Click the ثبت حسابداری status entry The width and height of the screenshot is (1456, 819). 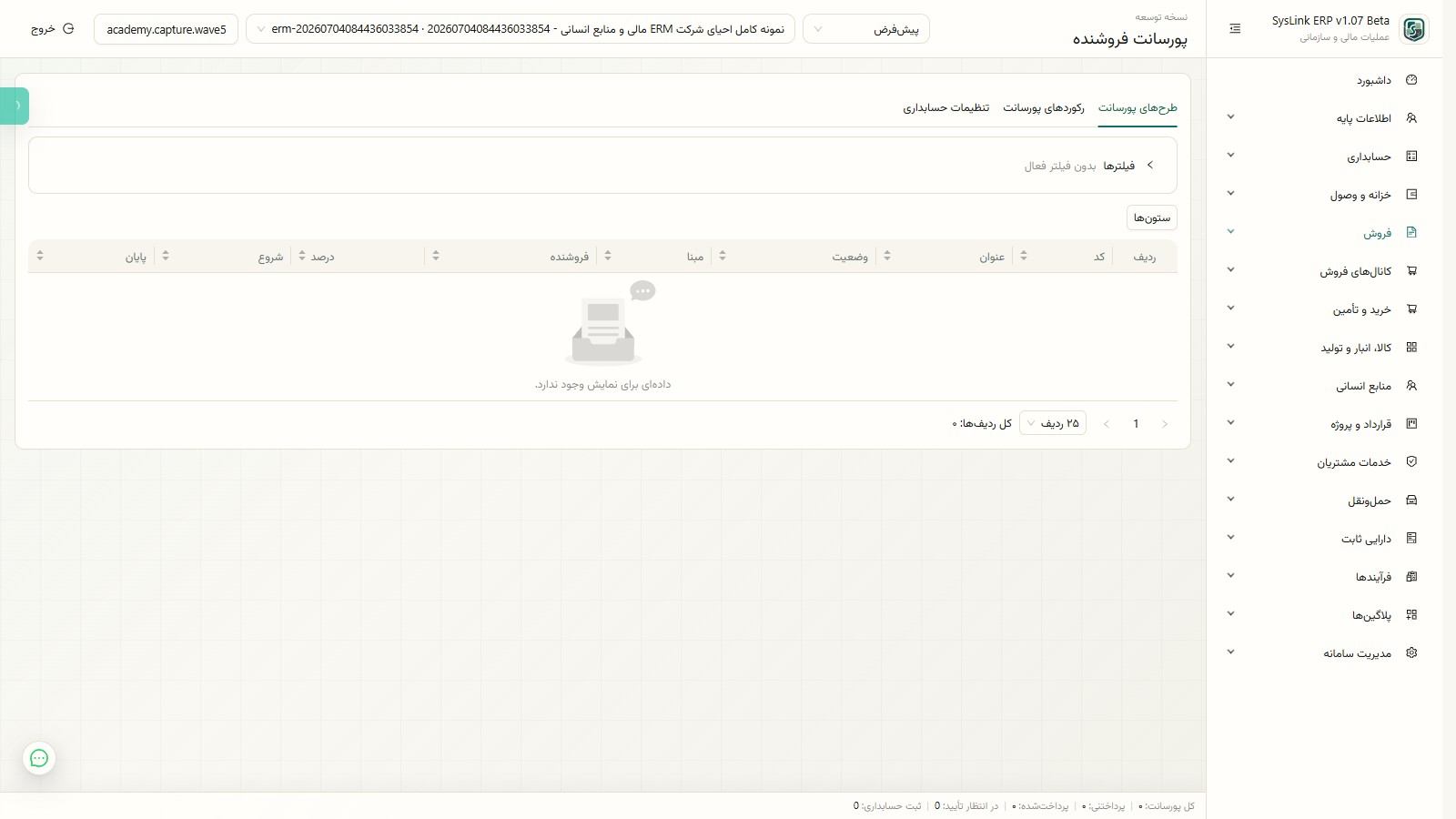pyautogui.click(x=887, y=806)
